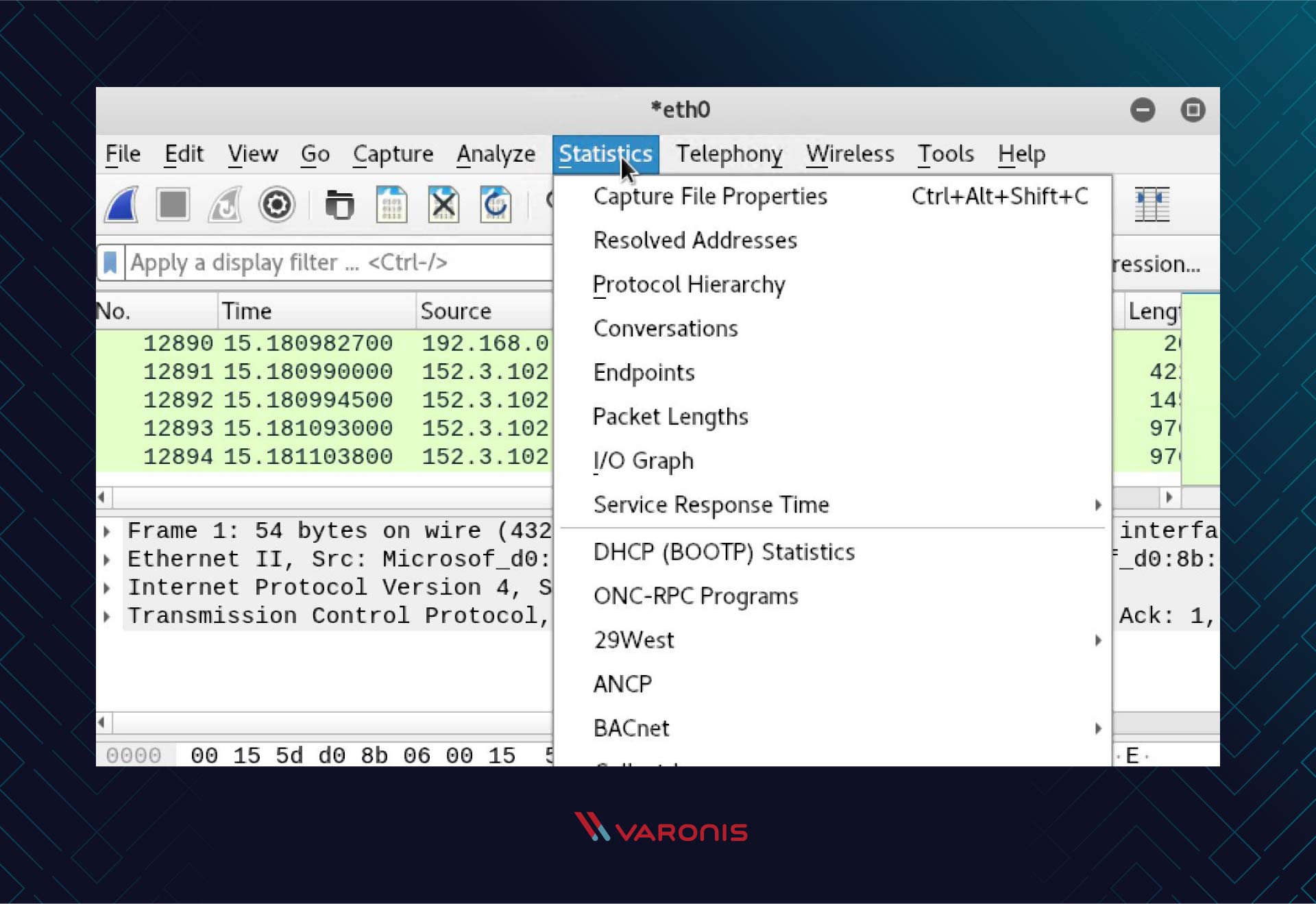This screenshot has height=904, width=1316.
Task: Select packet row 12894
Action: (324, 456)
